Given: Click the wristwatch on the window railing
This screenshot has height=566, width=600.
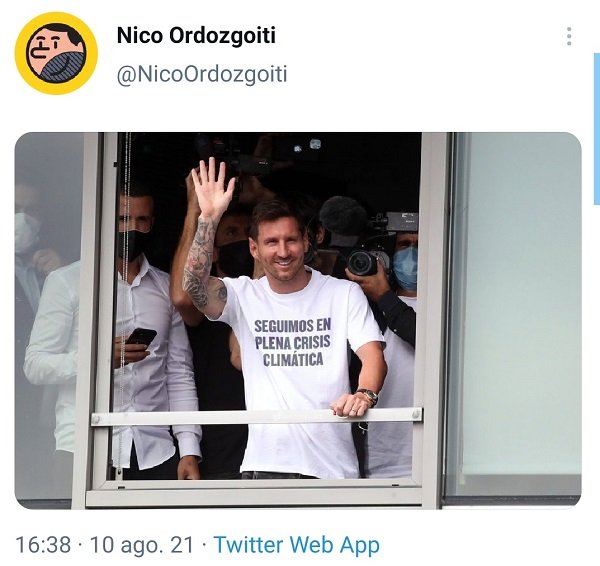Looking at the screenshot, I should (368, 396).
